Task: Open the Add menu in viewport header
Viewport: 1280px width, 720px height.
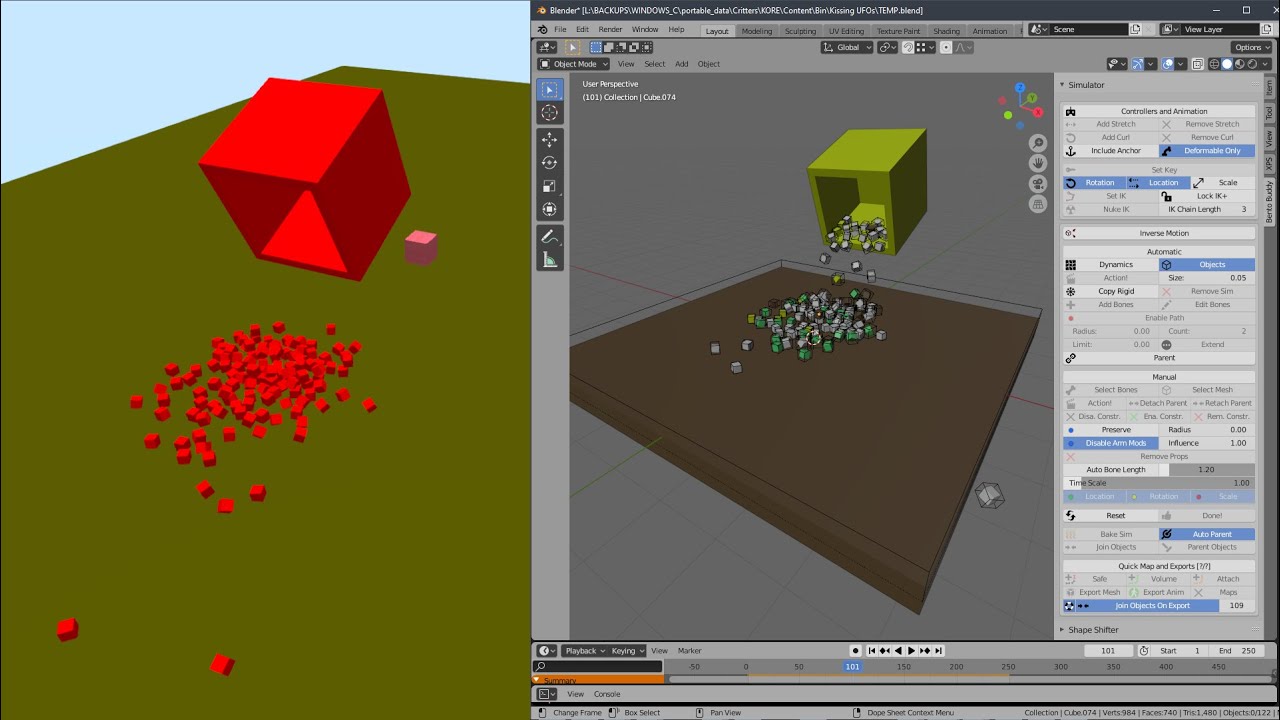Action: coord(681,64)
